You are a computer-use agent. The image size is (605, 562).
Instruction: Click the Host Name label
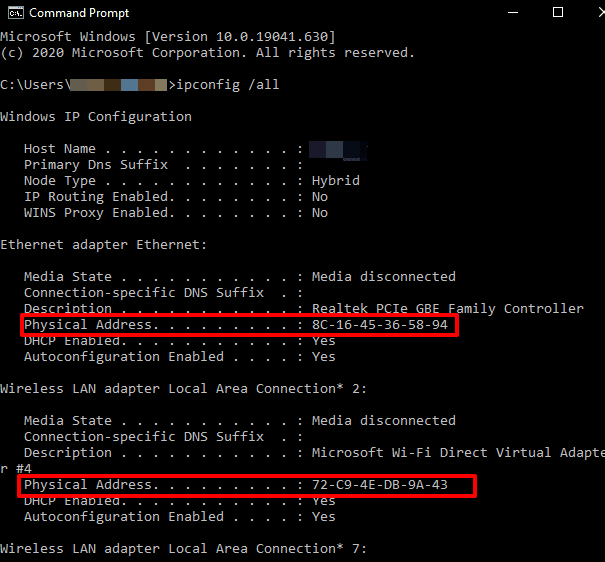pos(60,149)
